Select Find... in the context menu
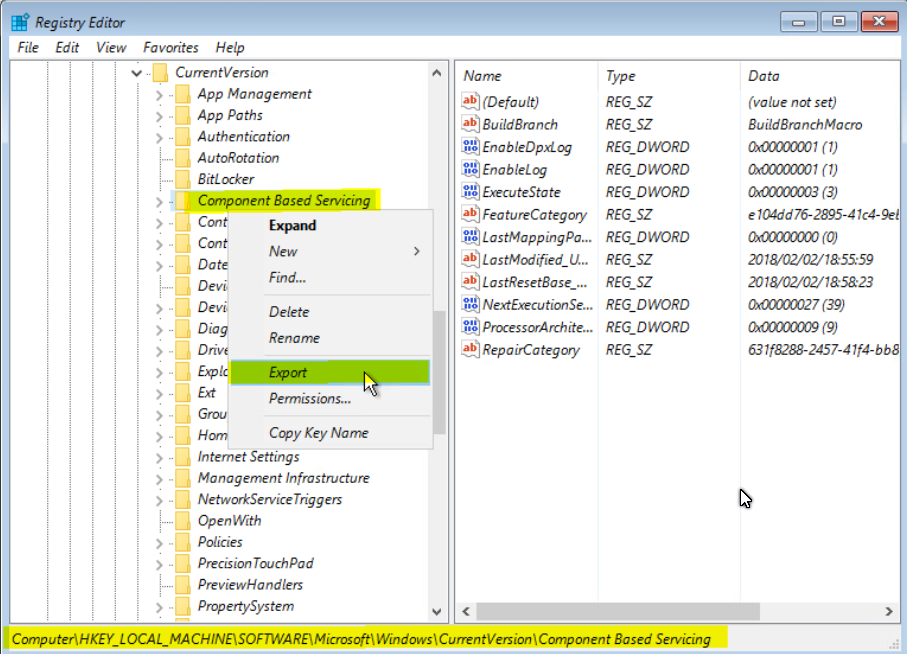The width and height of the screenshot is (907, 654). coord(330,278)
